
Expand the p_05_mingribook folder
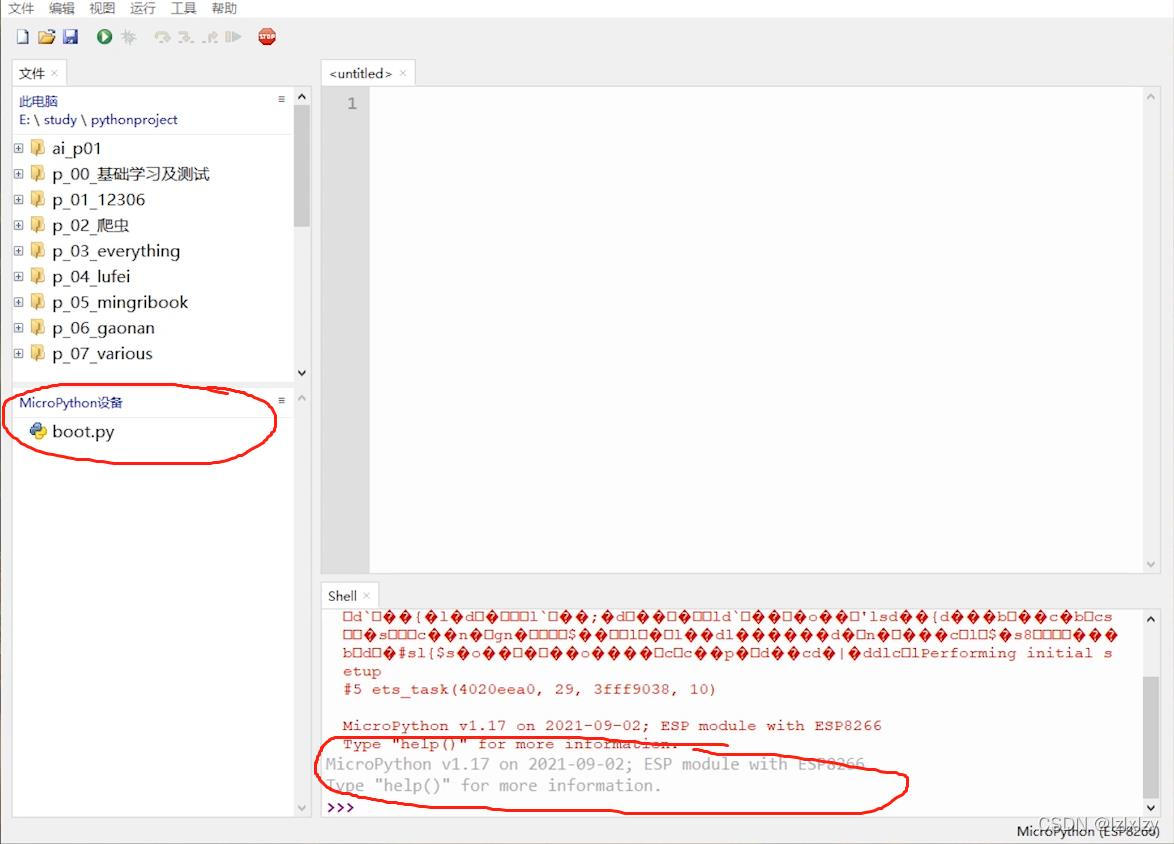click(x=19, y=302)
